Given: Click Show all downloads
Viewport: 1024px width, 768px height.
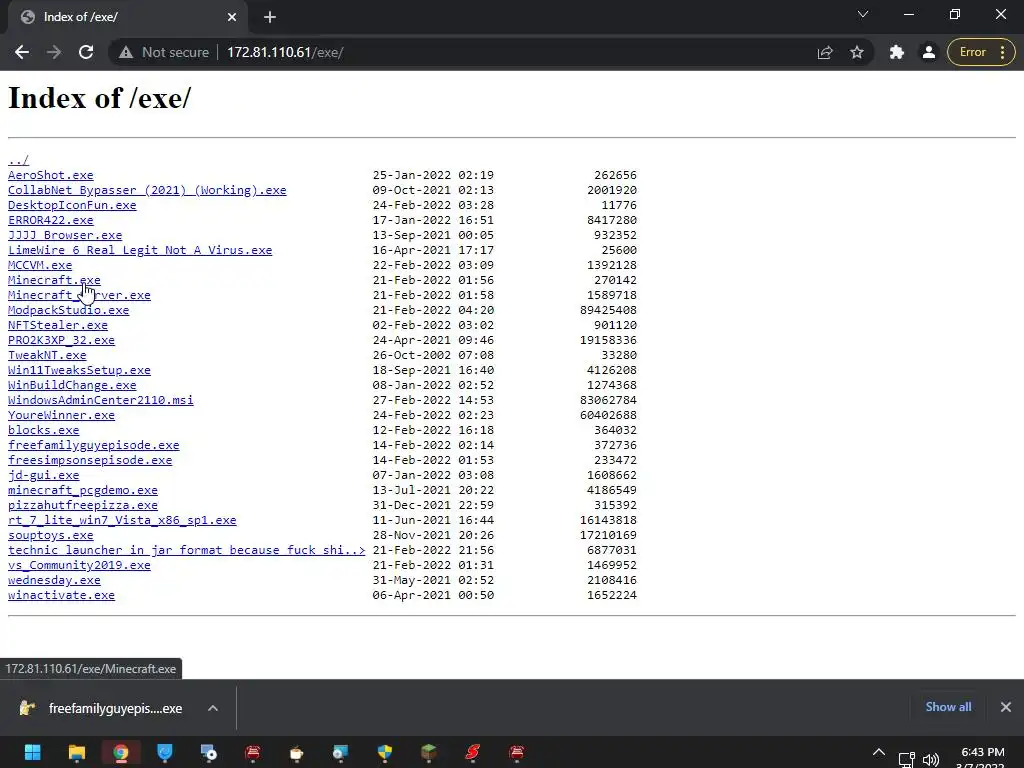Looking at the screenshot, I should (948, 707).
